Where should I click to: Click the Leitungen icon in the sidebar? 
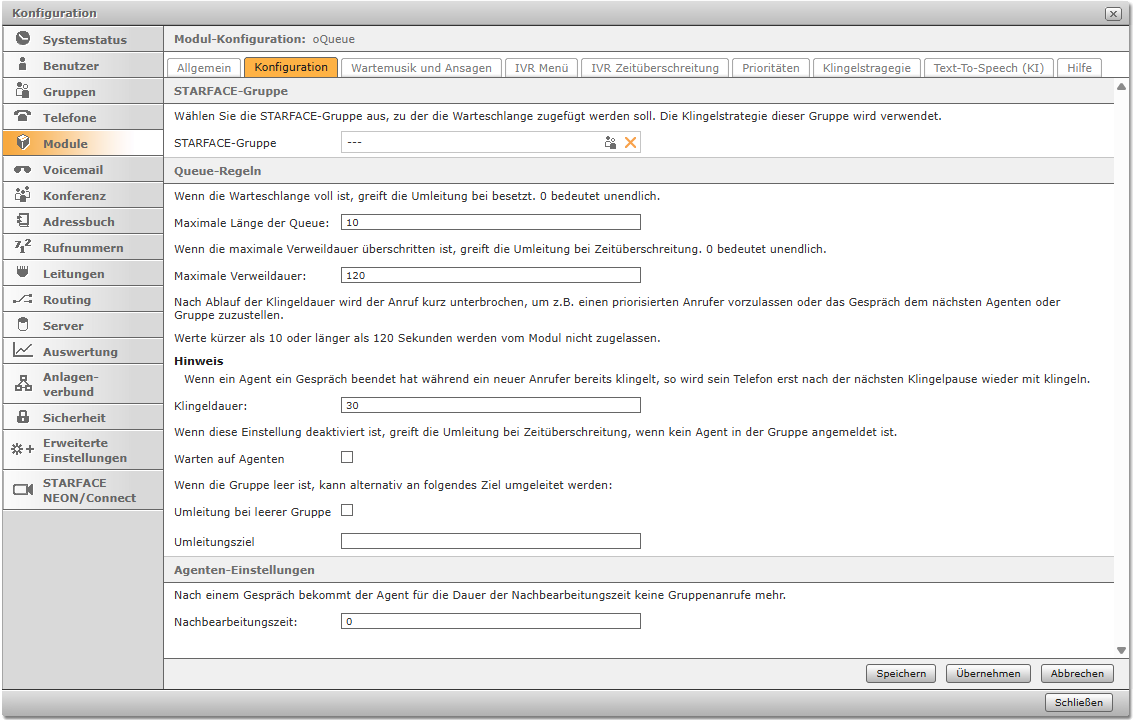(x=23, y=273)
